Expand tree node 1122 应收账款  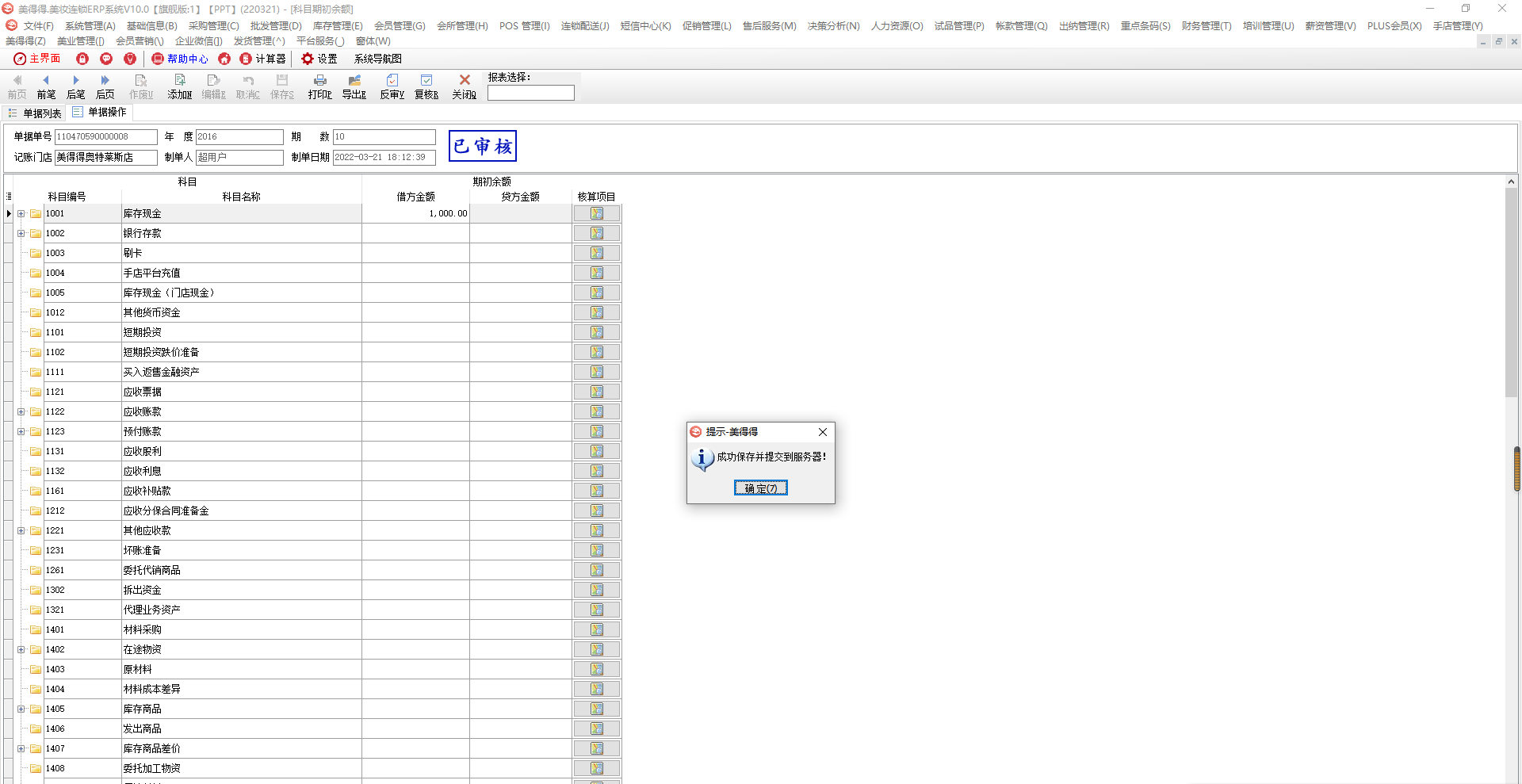click(x=21, y=411)
